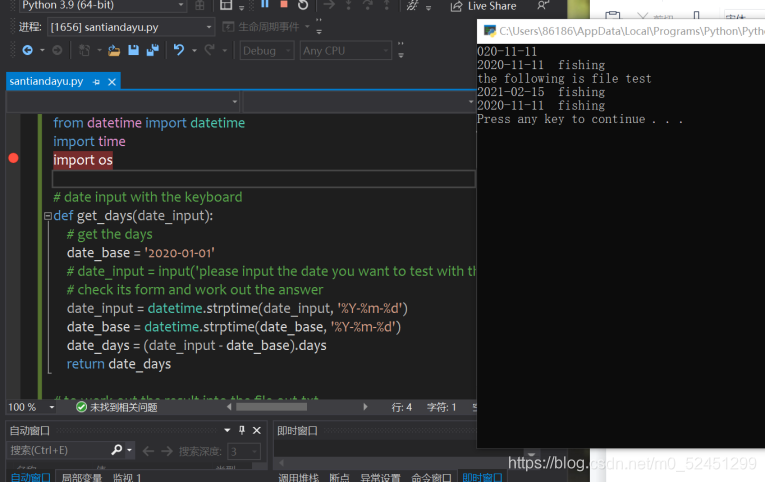Image resolution: width=766 pixels, height=482 pixels.
Task: Save santiandayu.py with the single disk icon
Action: coord(133,50)
